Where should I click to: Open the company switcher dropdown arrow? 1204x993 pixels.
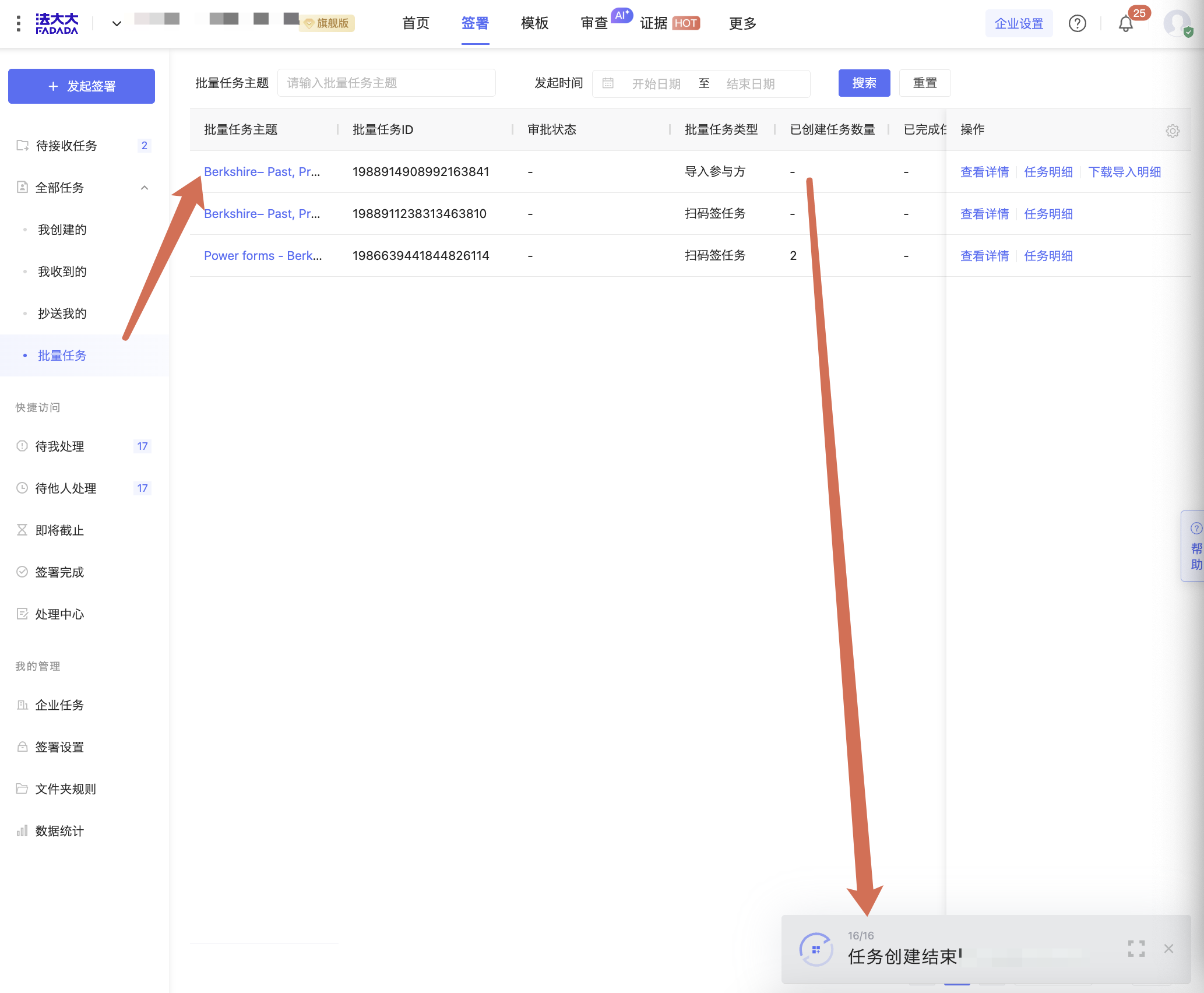tap(117, 24)
